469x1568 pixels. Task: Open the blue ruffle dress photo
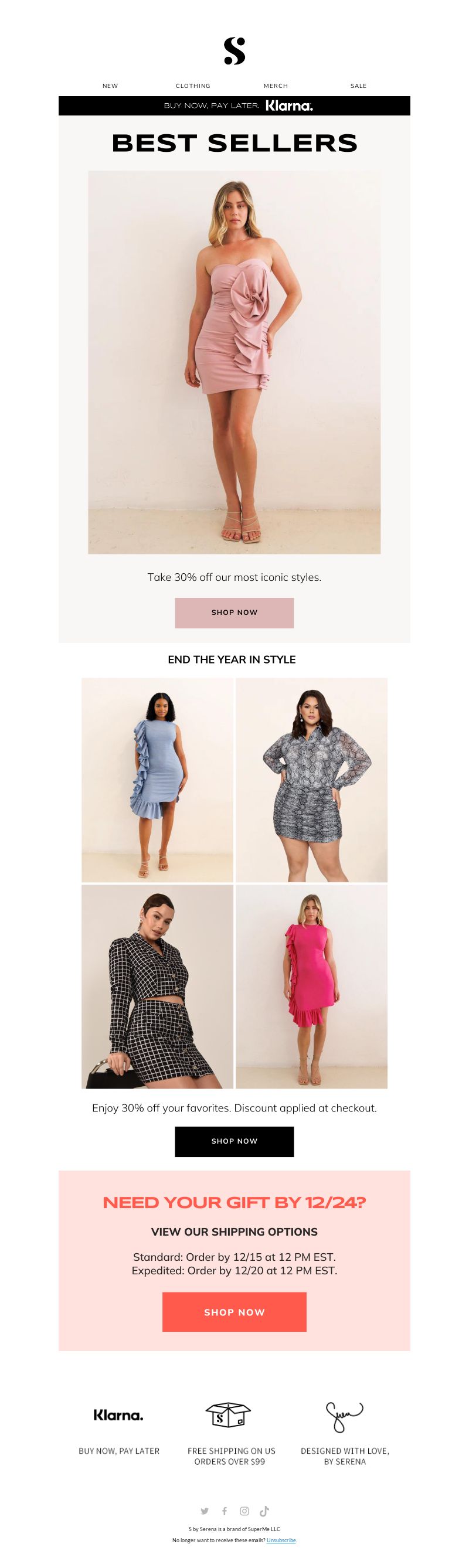pyautogui.click(x=157, y=780)
